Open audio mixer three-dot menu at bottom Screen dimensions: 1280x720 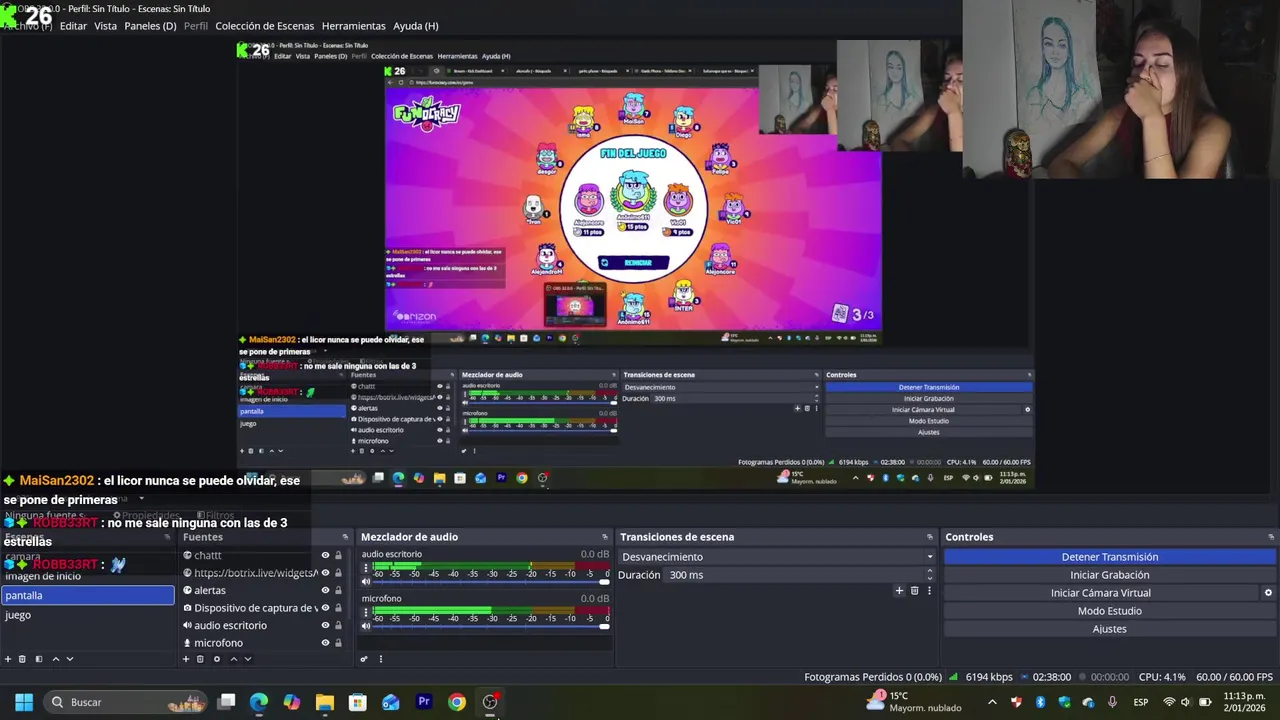click(380, 659)
